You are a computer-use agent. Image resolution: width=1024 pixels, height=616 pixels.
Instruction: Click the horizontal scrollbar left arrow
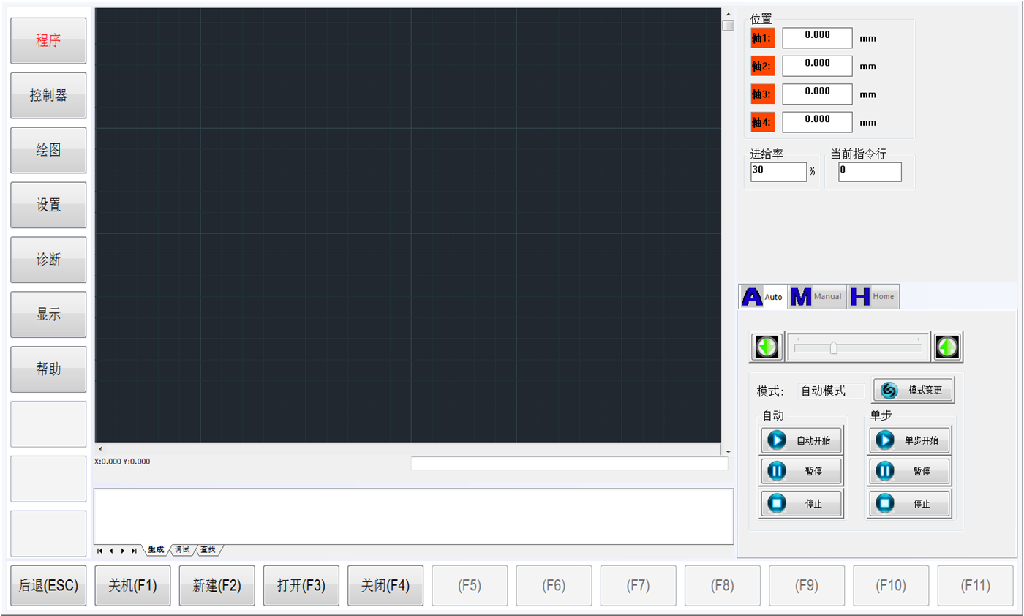point(100,449)
